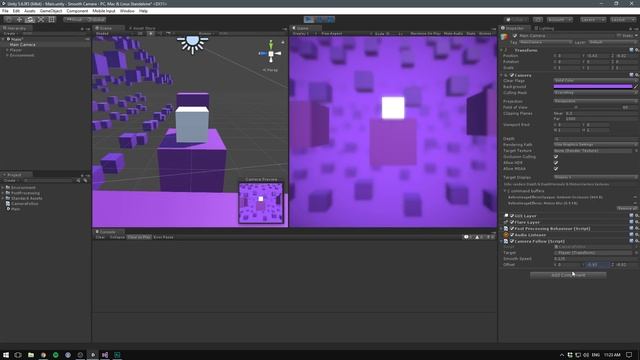Disable the GUI Layer component

(512, 216)
